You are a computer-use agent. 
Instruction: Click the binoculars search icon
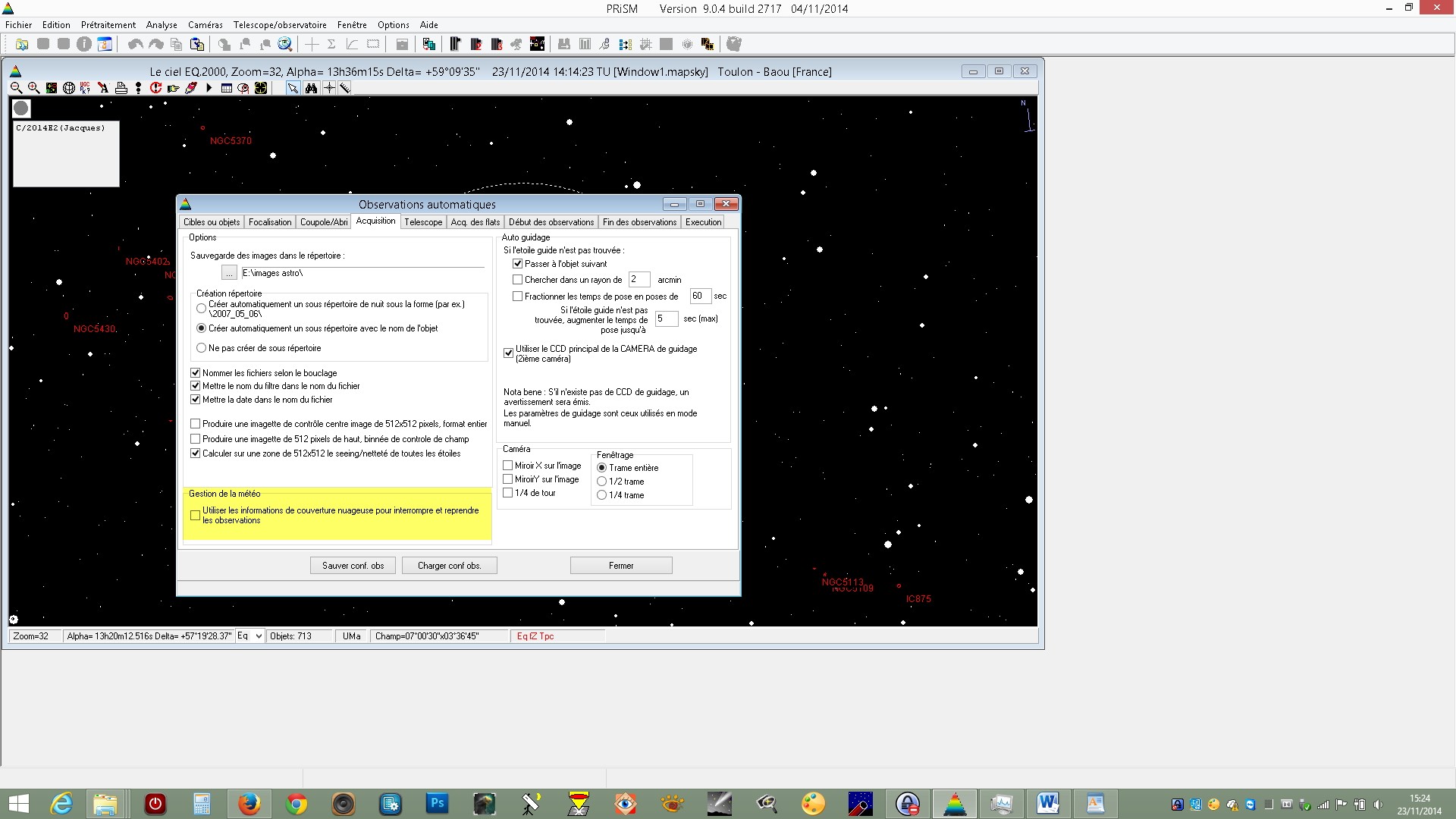pos(311,88)
